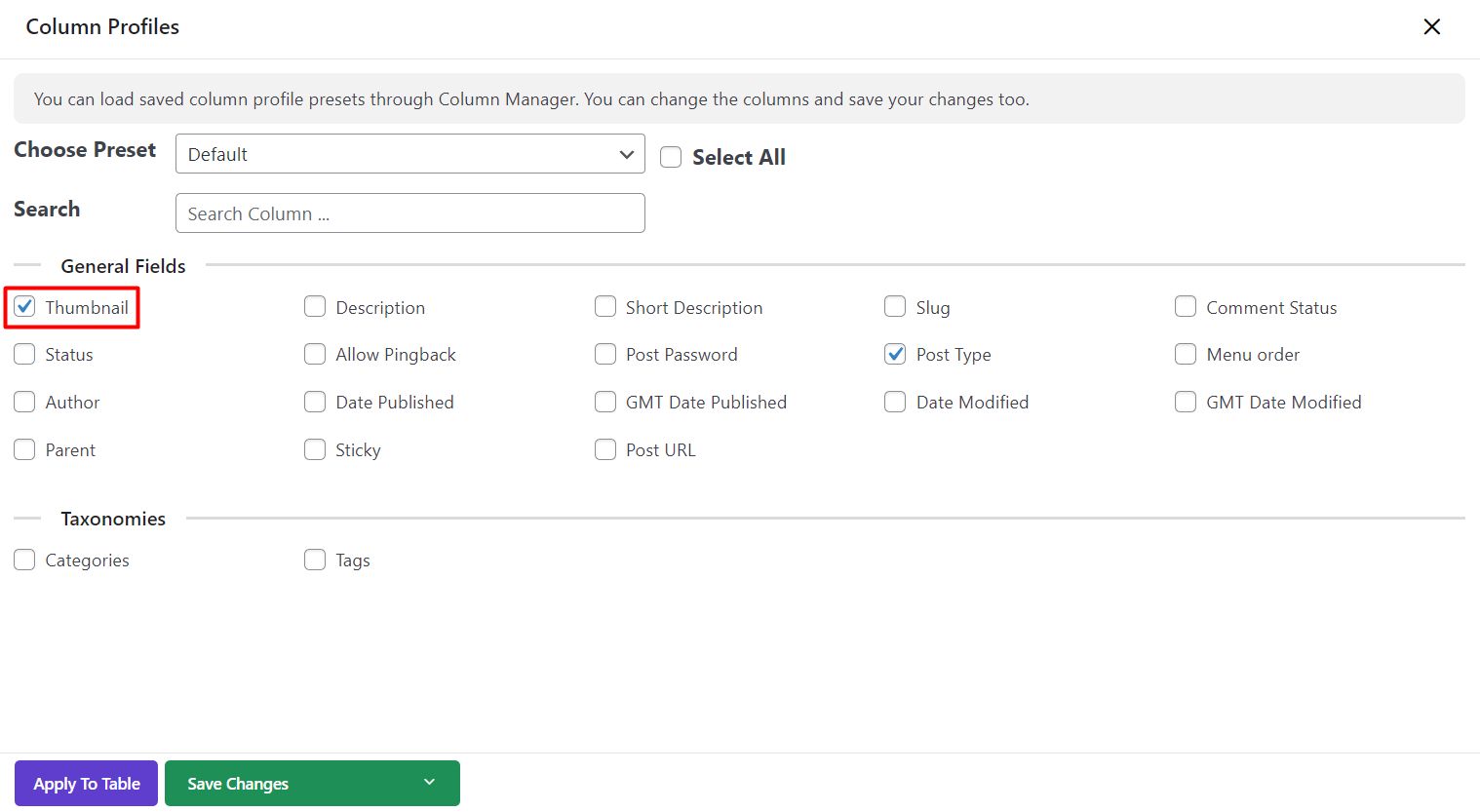This screenshot has width=1480, height=812.
Task: Enable the Description column checkbox
Action: (x=315, y=307)
